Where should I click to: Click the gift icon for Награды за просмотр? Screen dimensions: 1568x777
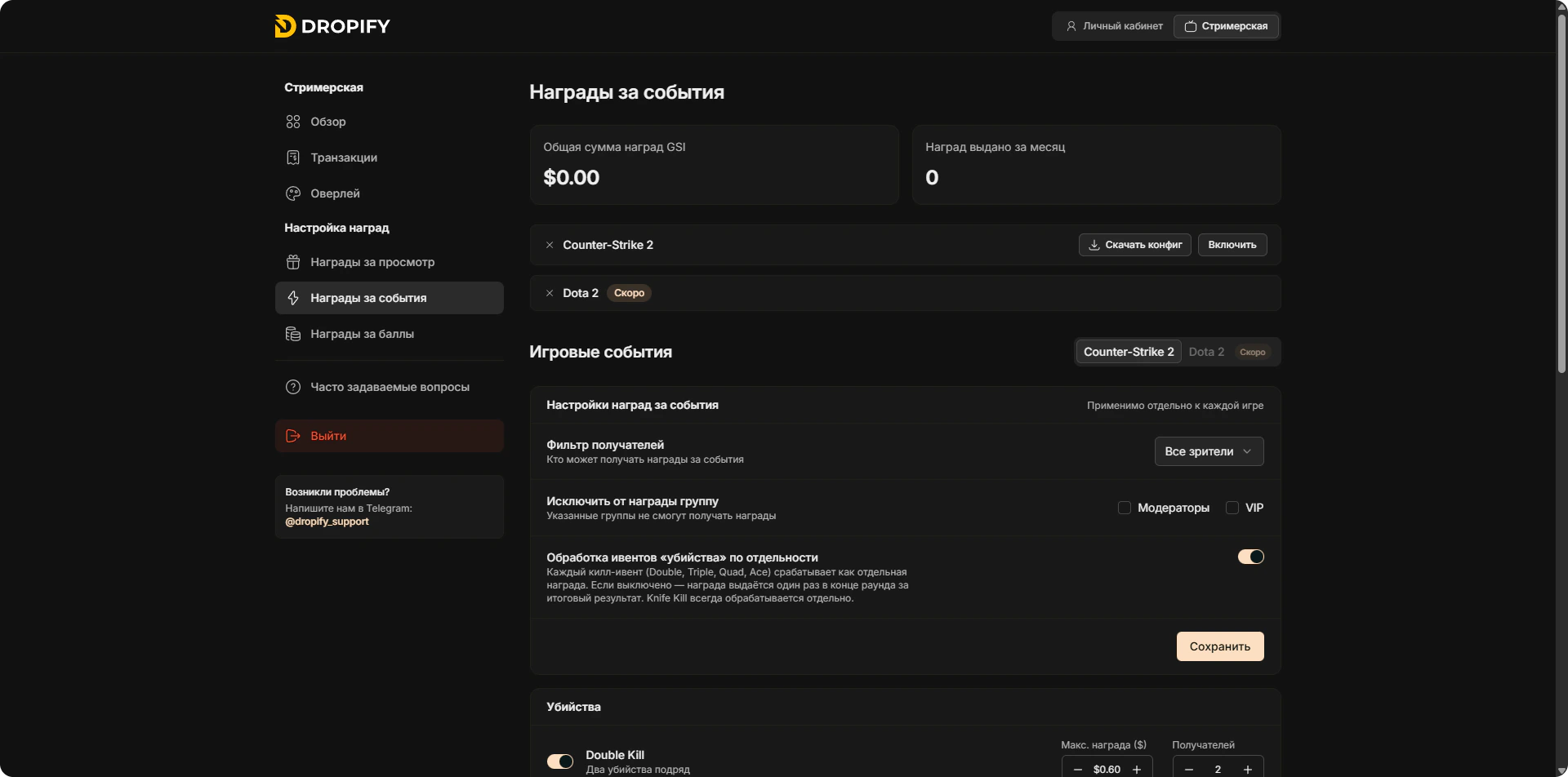(x=293, y=262)
